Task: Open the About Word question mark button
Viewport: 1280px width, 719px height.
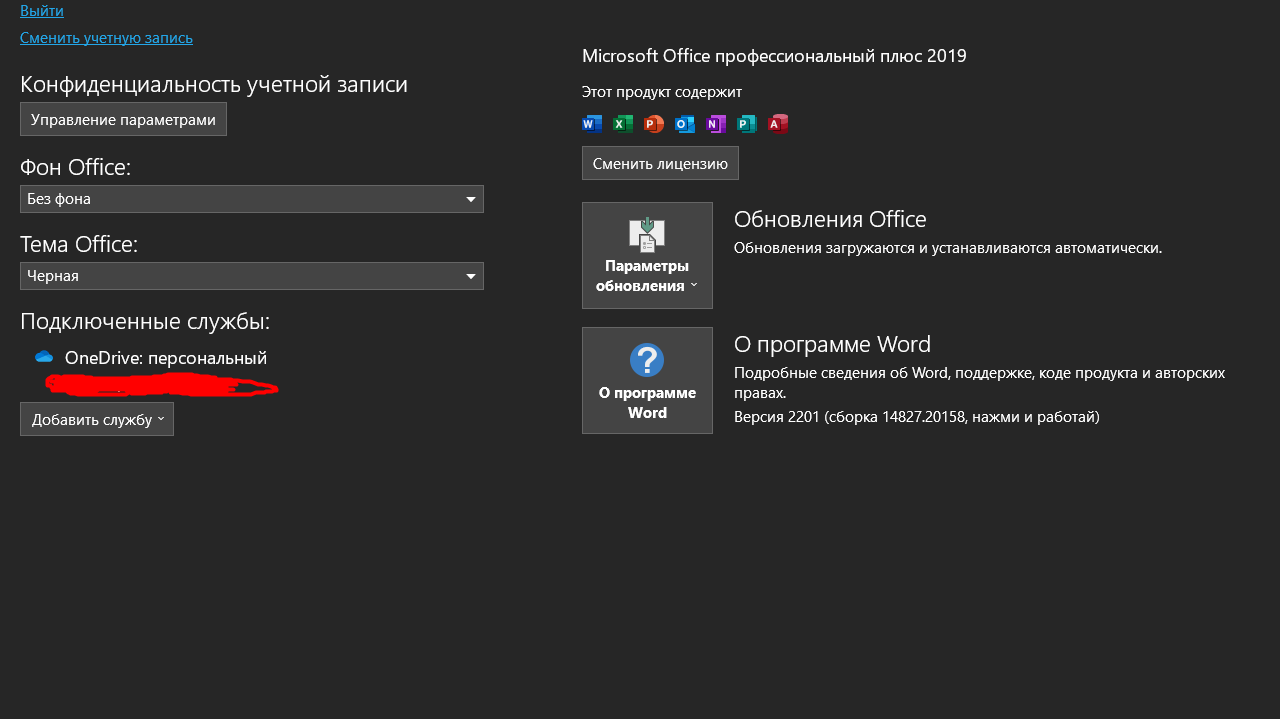Action: pos(647,380)
